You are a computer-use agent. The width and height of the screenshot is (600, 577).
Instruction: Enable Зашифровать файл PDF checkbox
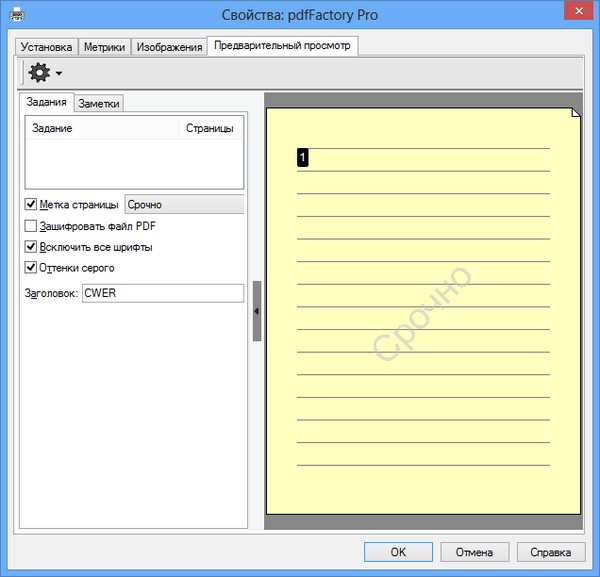click(31, 226)
